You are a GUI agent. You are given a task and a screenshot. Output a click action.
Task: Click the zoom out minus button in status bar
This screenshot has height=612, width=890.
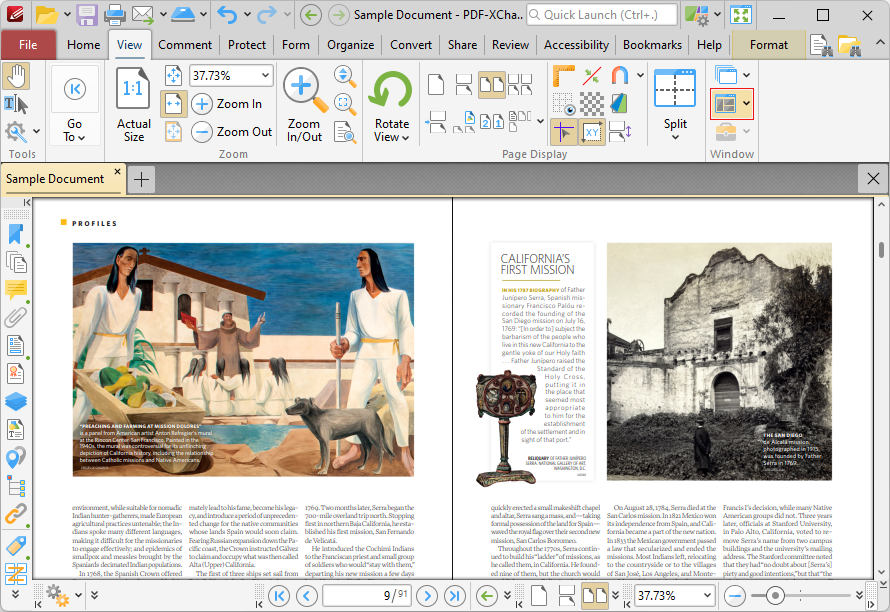pos(734,596)
